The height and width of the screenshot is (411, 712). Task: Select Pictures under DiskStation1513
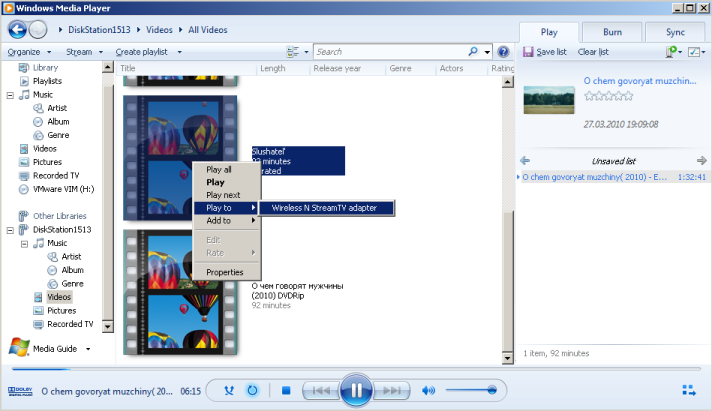pos(61,311)
